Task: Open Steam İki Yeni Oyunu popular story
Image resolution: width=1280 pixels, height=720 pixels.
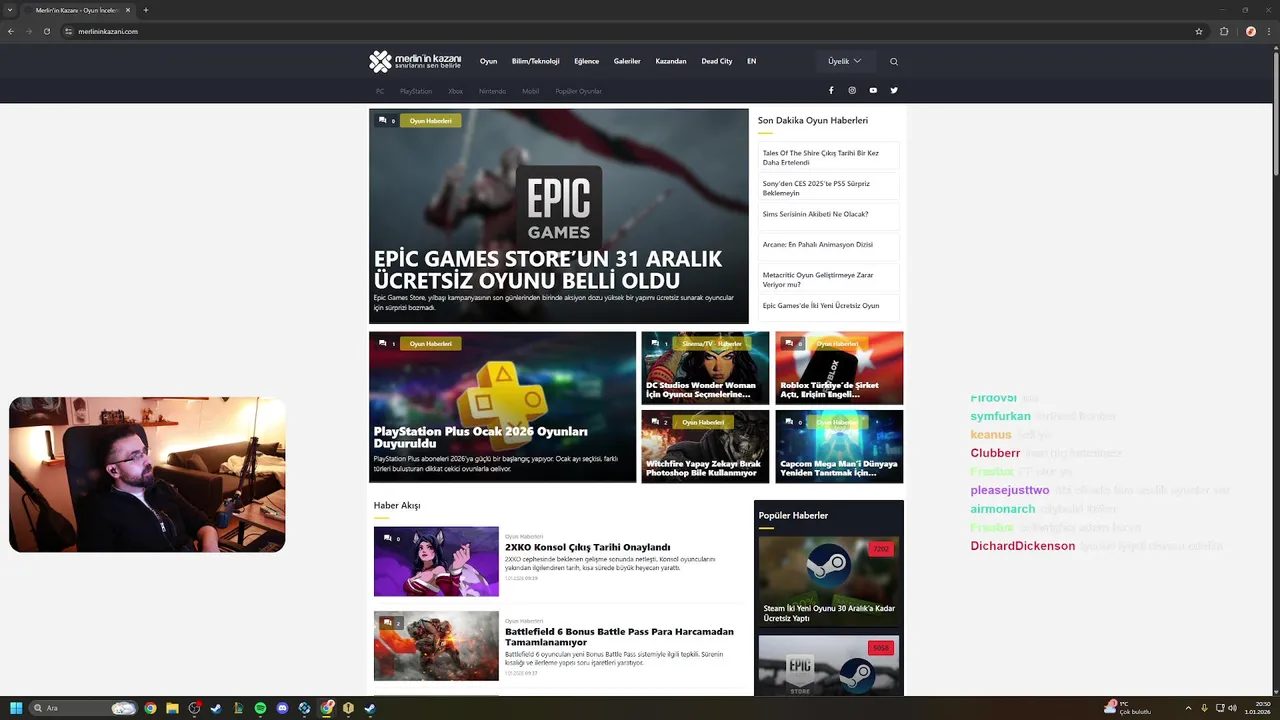Action: [829, 581]
